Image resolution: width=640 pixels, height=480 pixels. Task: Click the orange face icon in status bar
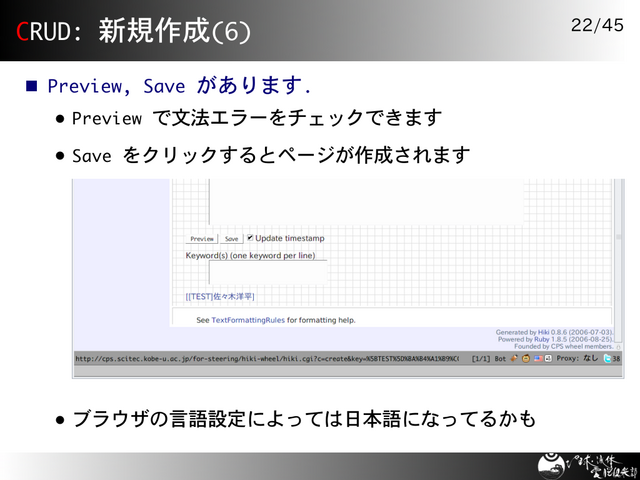pos(526,358)
